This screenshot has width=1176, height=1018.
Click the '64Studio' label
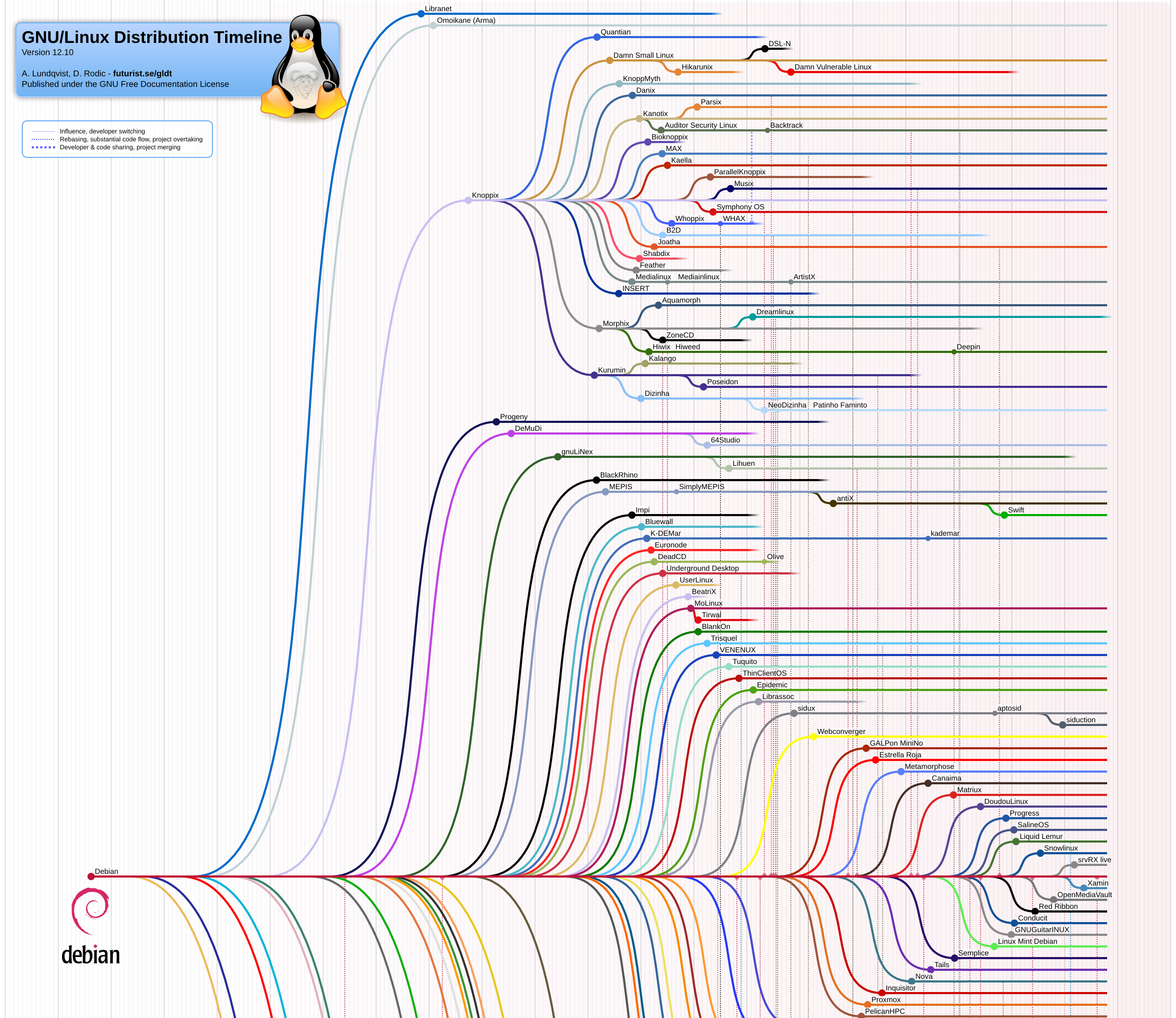(x=725, y=440)
